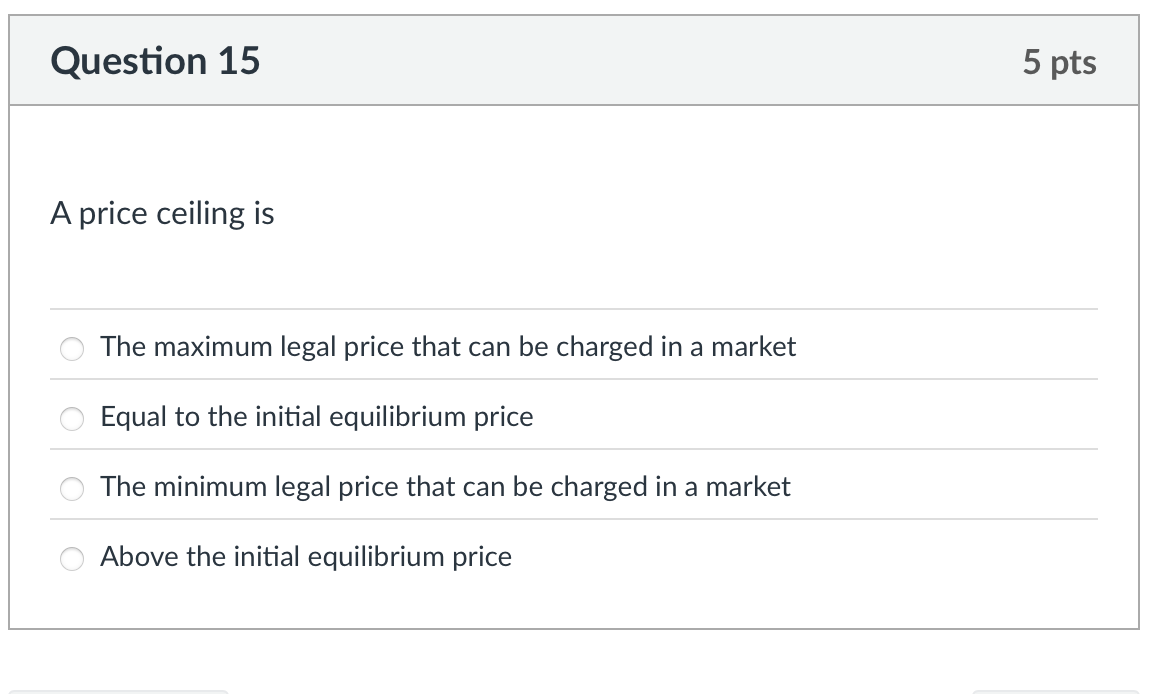
Task: Click the radio circle beside the second answer
Action: pos(71,419)
